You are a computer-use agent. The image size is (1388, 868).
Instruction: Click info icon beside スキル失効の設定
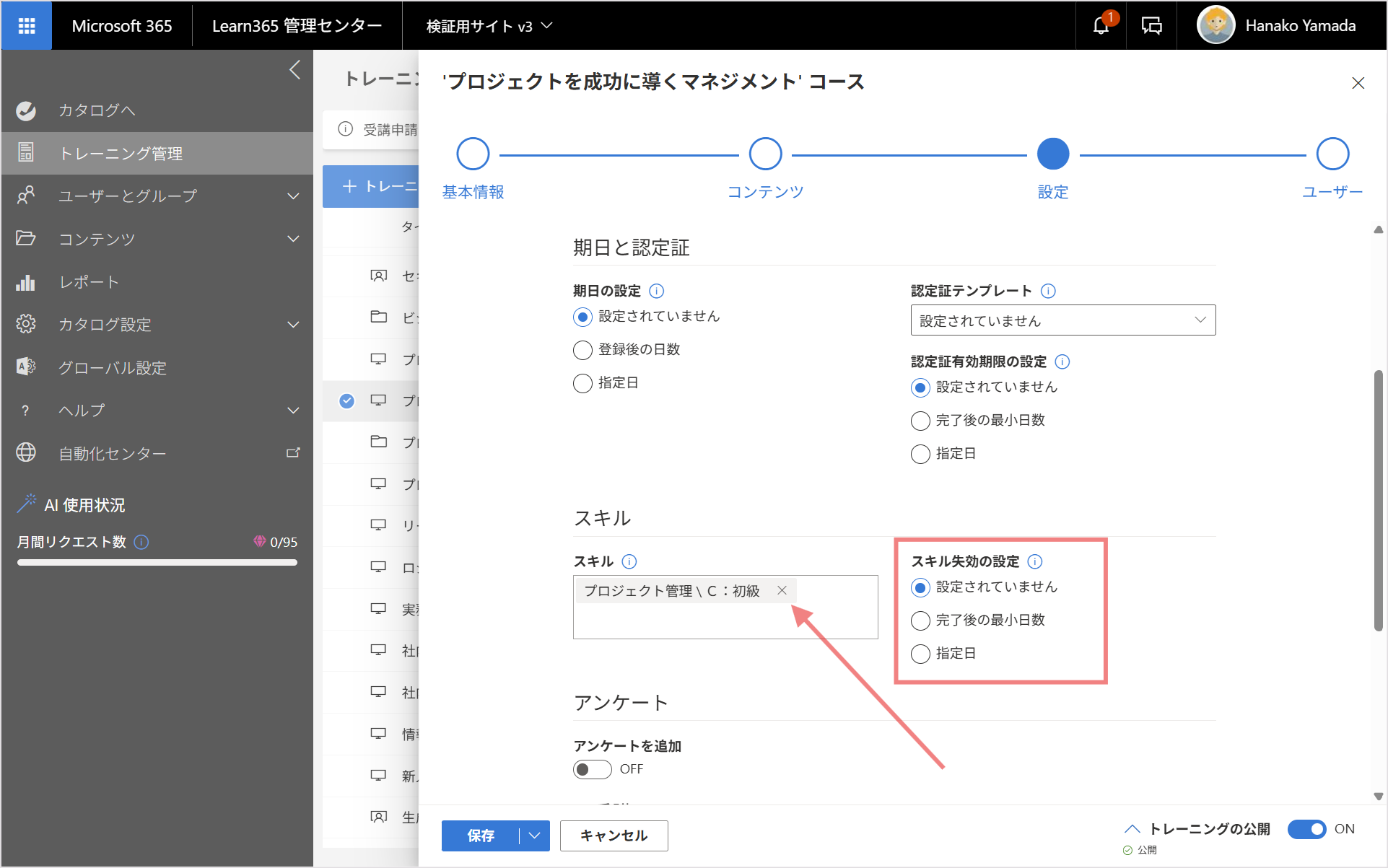[1034, 561]
